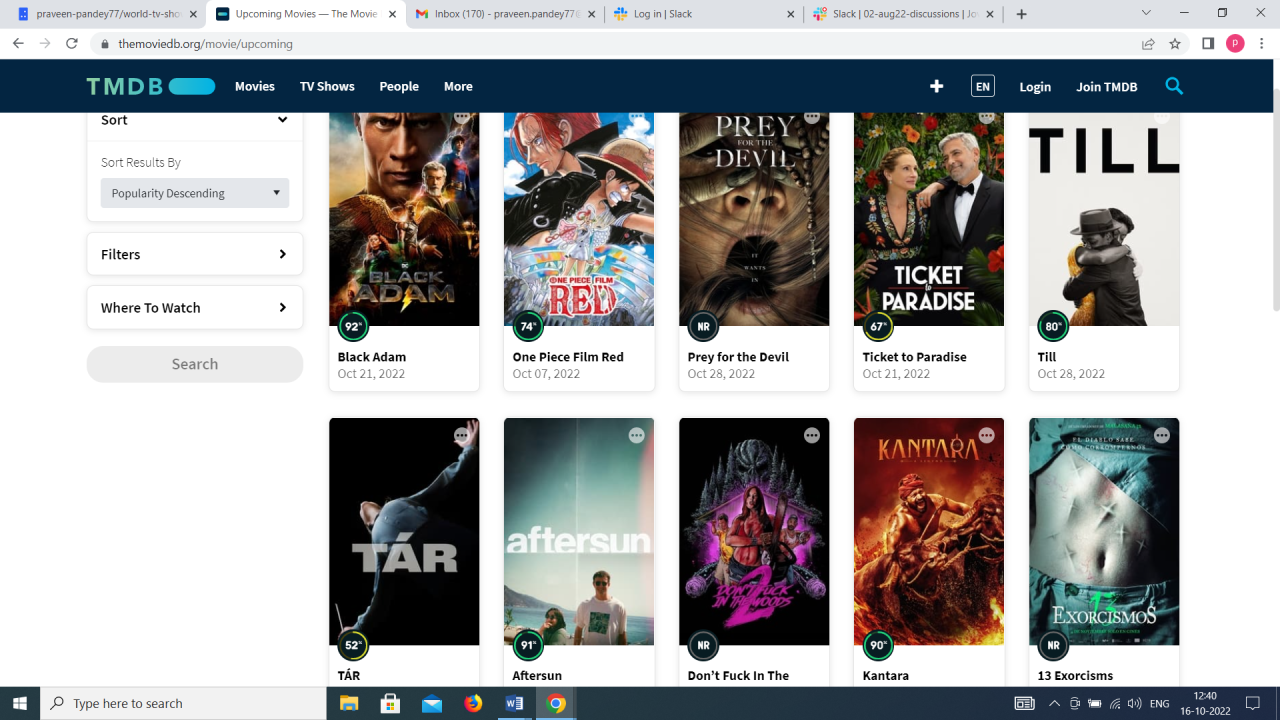
Task: Open TÁR movie poster thumbnail
Action: [404, 531]
